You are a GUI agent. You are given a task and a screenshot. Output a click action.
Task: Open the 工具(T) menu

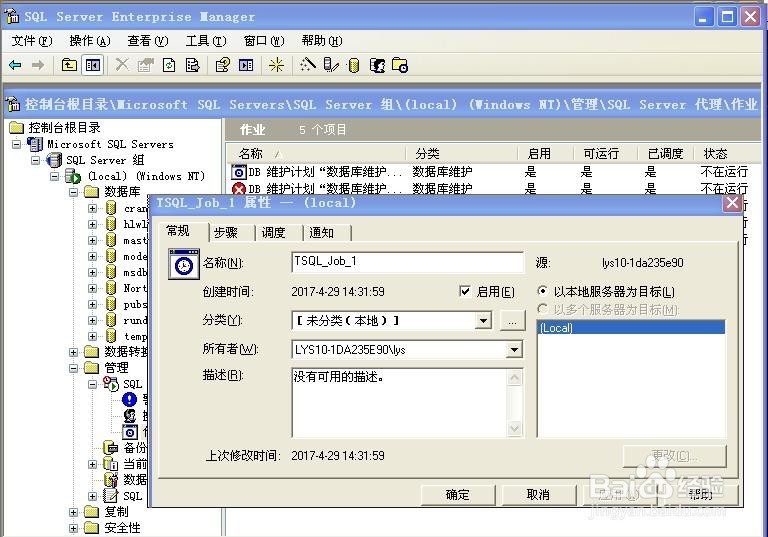point(206,41)
